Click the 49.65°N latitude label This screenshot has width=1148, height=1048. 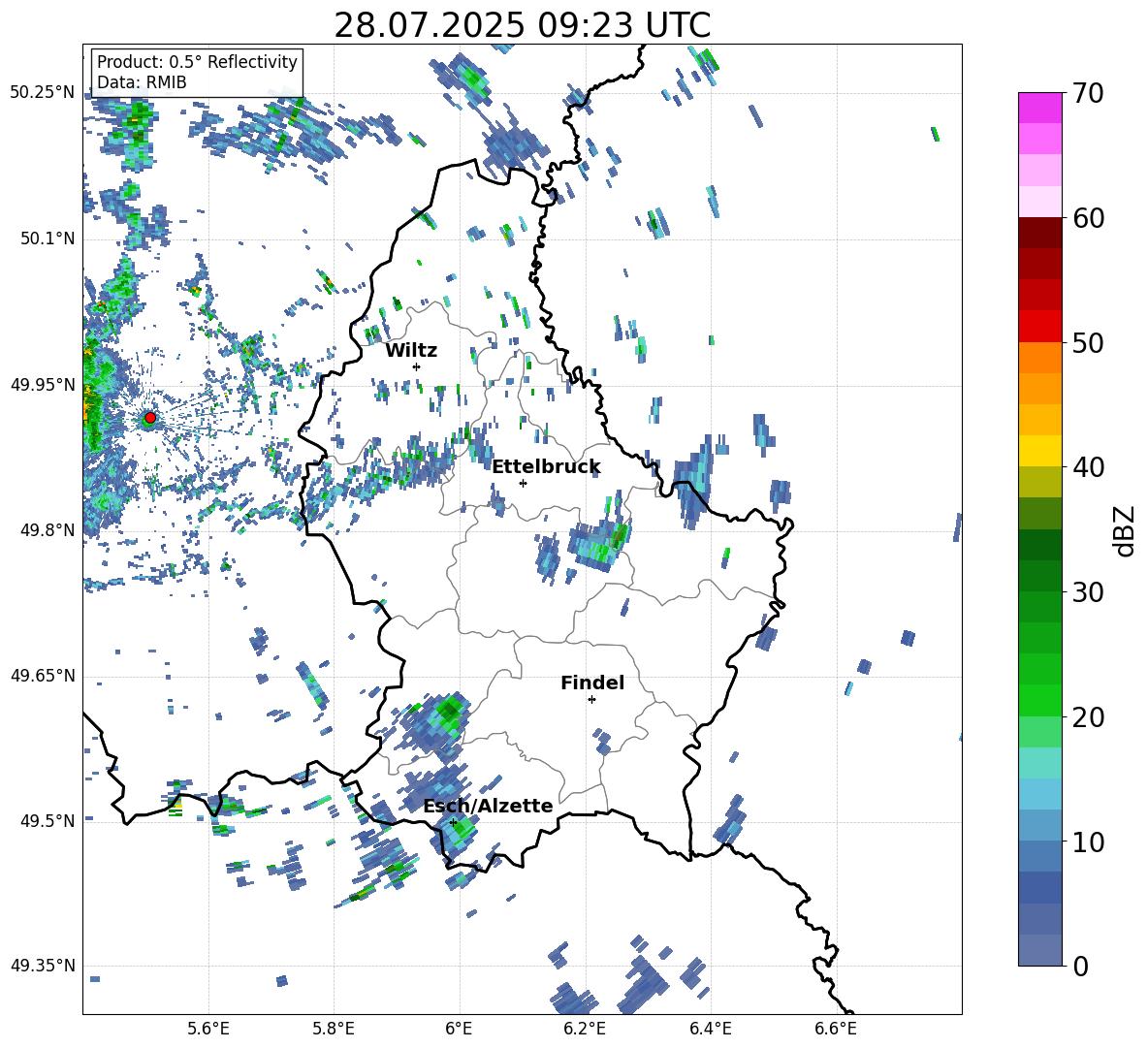pyautogui.click(x=43, y=676)
